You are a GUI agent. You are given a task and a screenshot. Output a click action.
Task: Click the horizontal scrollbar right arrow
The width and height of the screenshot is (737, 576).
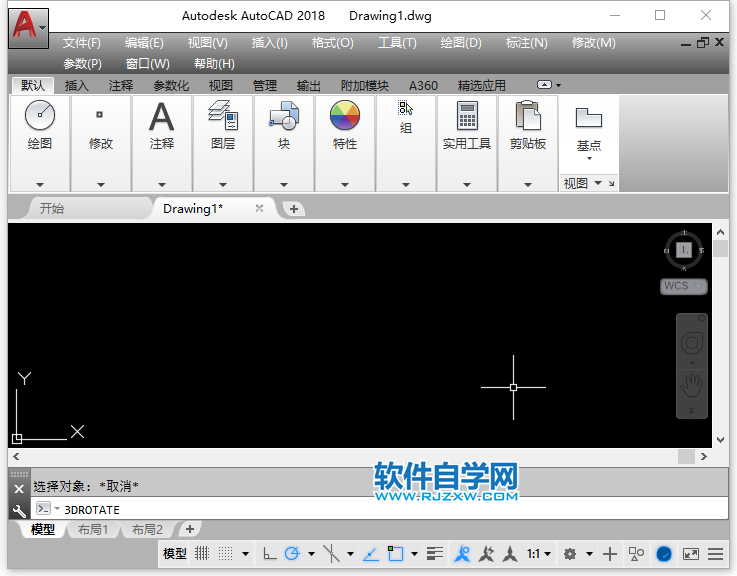[x=703, y=456]
